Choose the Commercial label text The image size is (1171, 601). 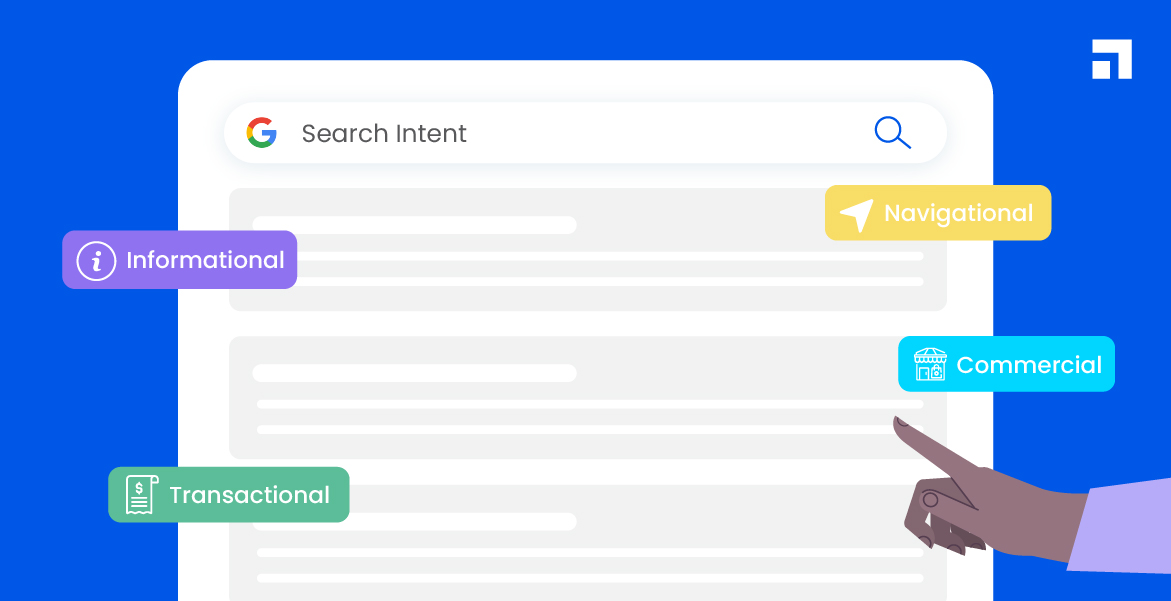(x=1028, y=365)
